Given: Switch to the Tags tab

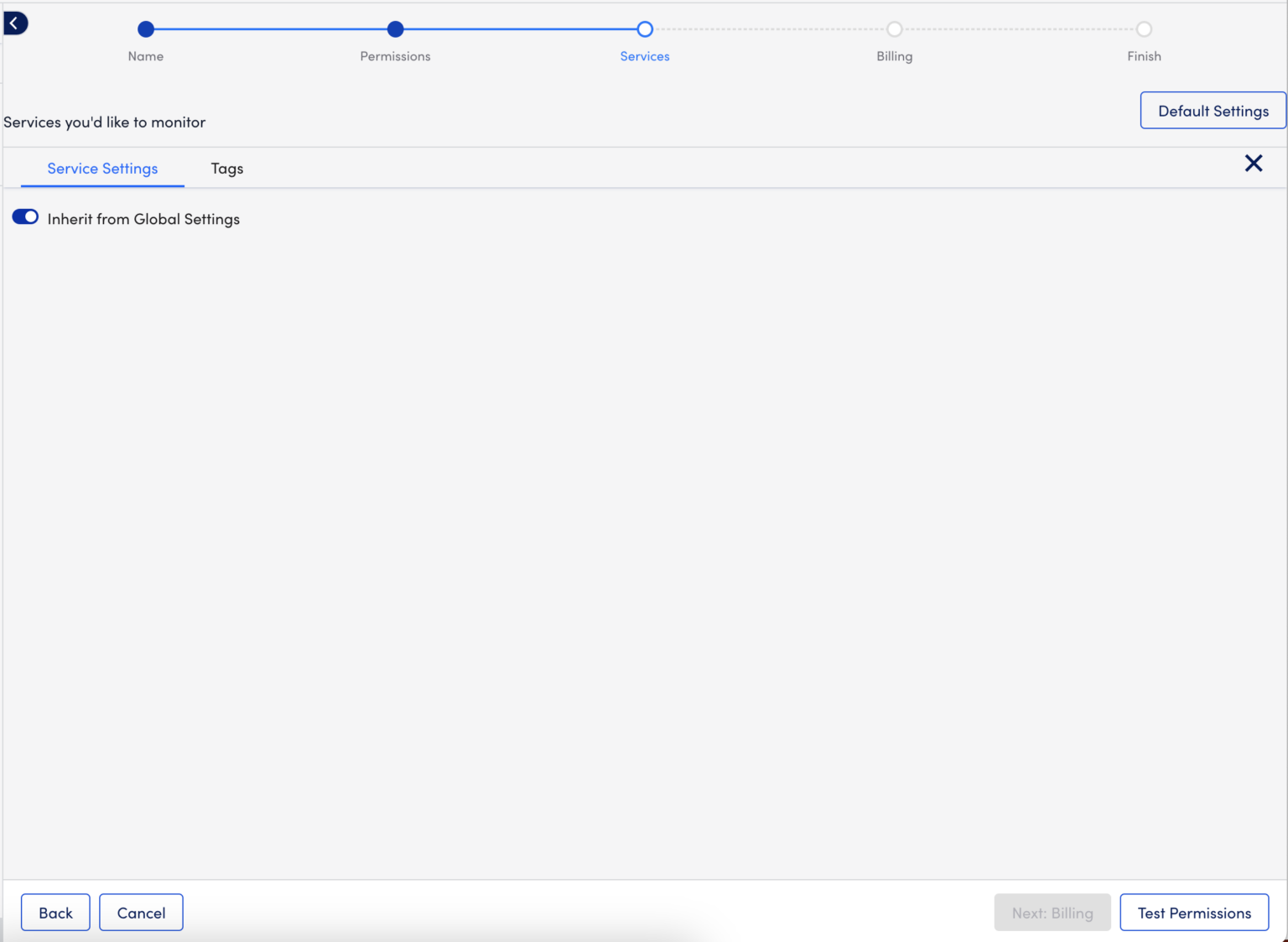Looking at the screenshot, I should tap(226, 168).
